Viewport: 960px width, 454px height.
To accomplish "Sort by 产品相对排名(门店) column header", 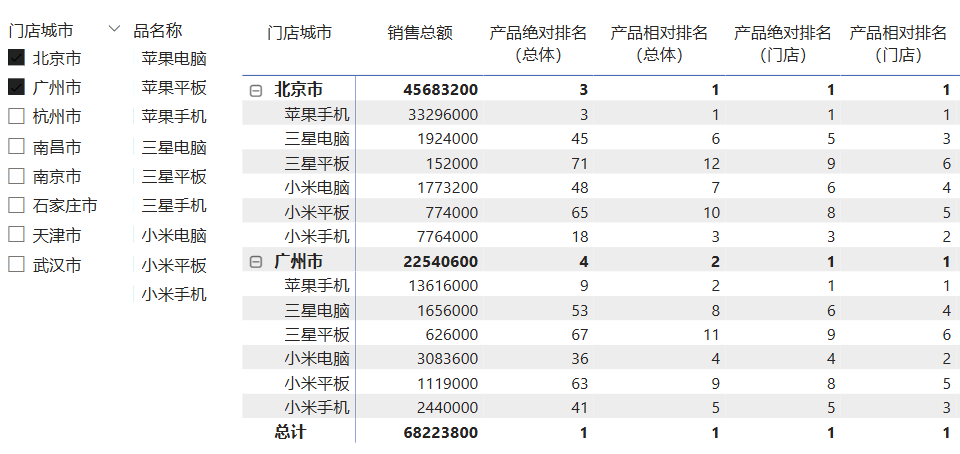I will click(898, 43).
